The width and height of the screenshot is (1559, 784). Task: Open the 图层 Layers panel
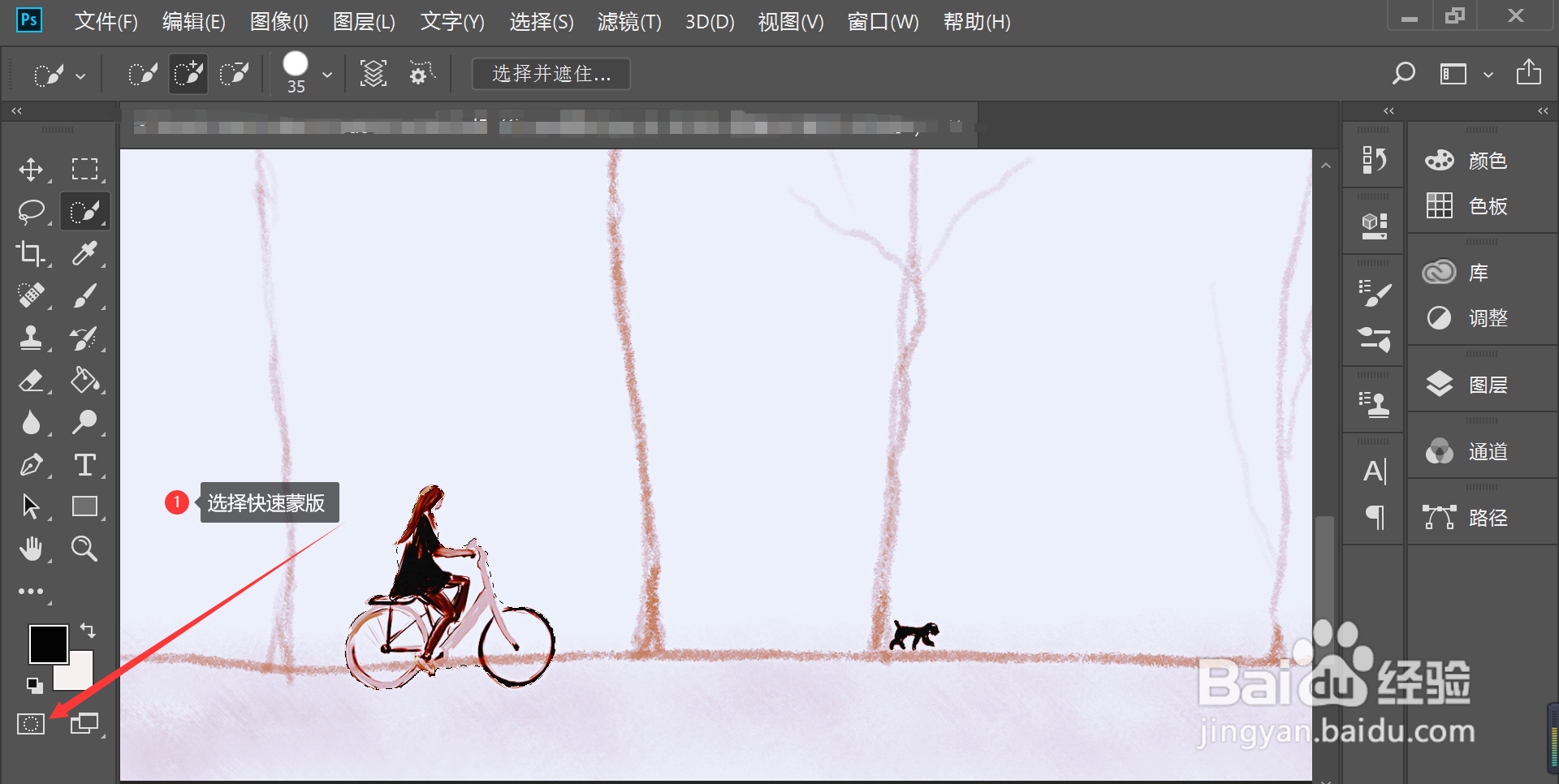(1466, 385)
